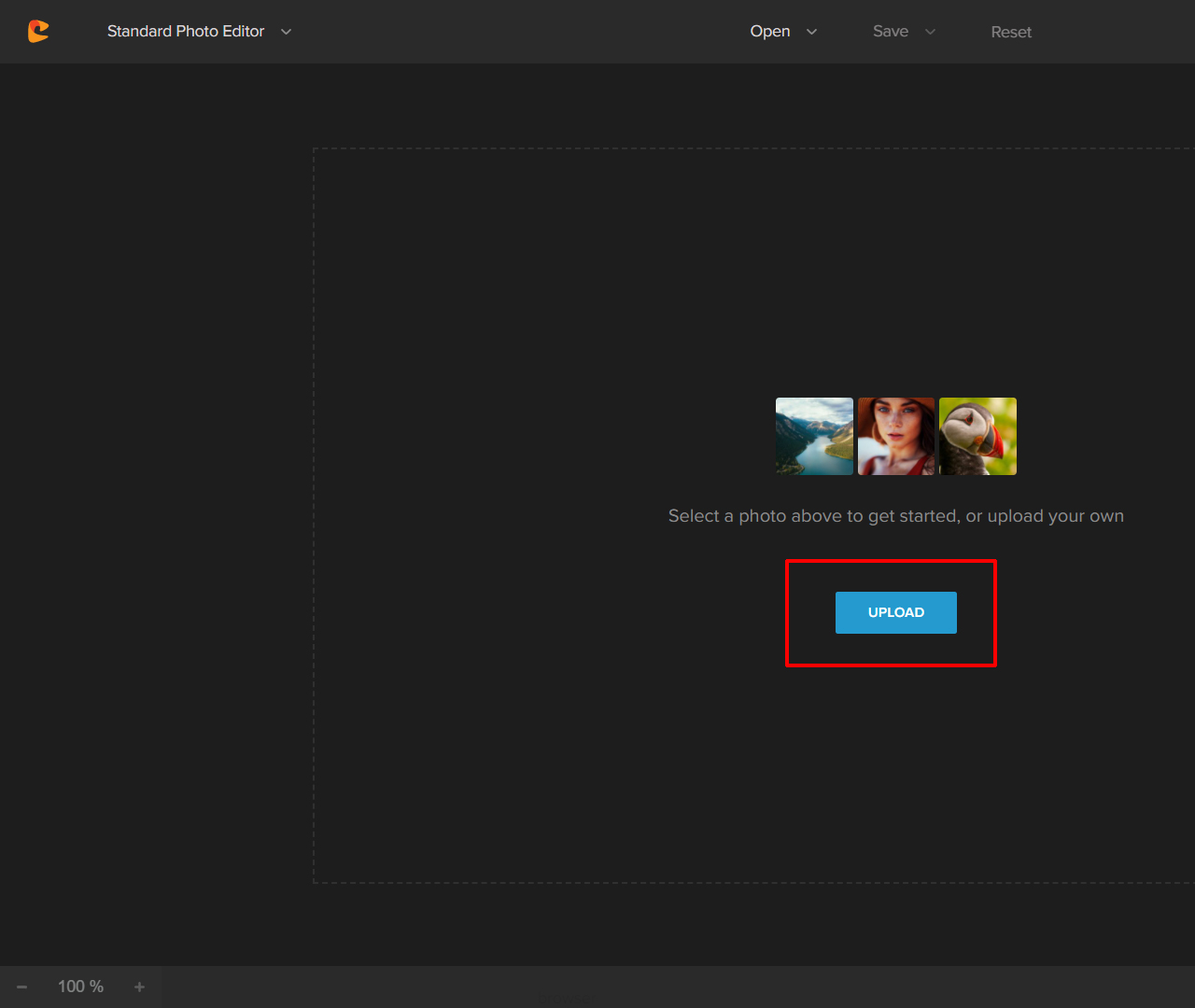
Task: Click Reset in the header
Action: coord(1011,31)
